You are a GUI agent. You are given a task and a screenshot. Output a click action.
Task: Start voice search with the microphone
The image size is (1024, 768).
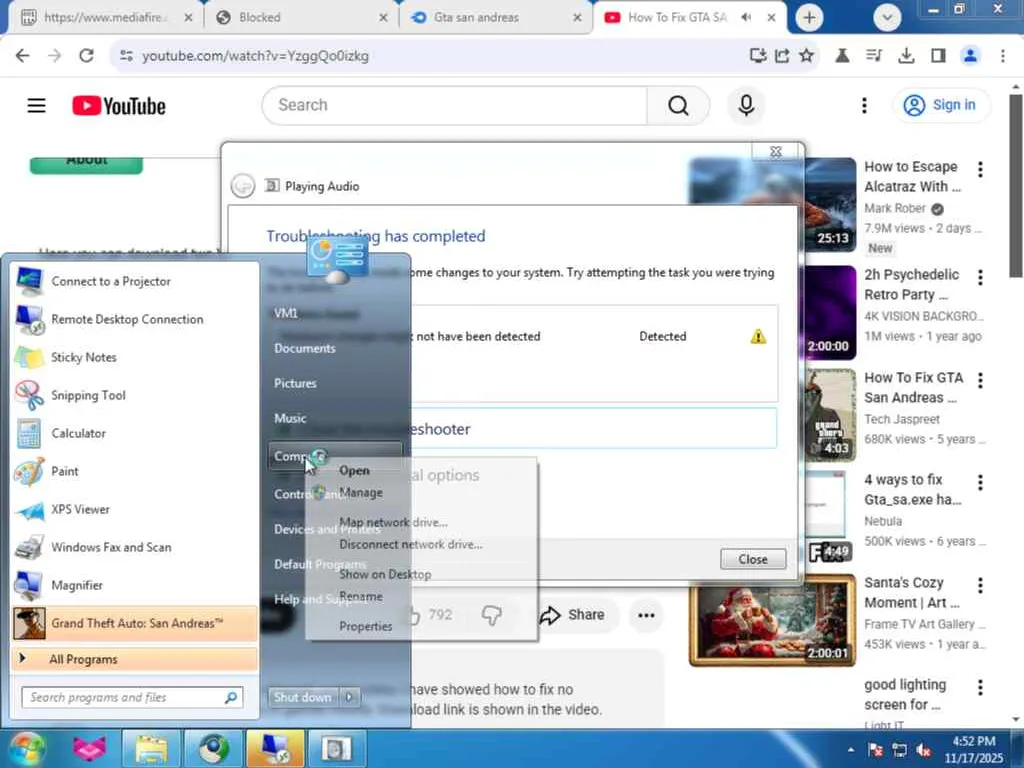pyautogui.click(x=746, y=105)
